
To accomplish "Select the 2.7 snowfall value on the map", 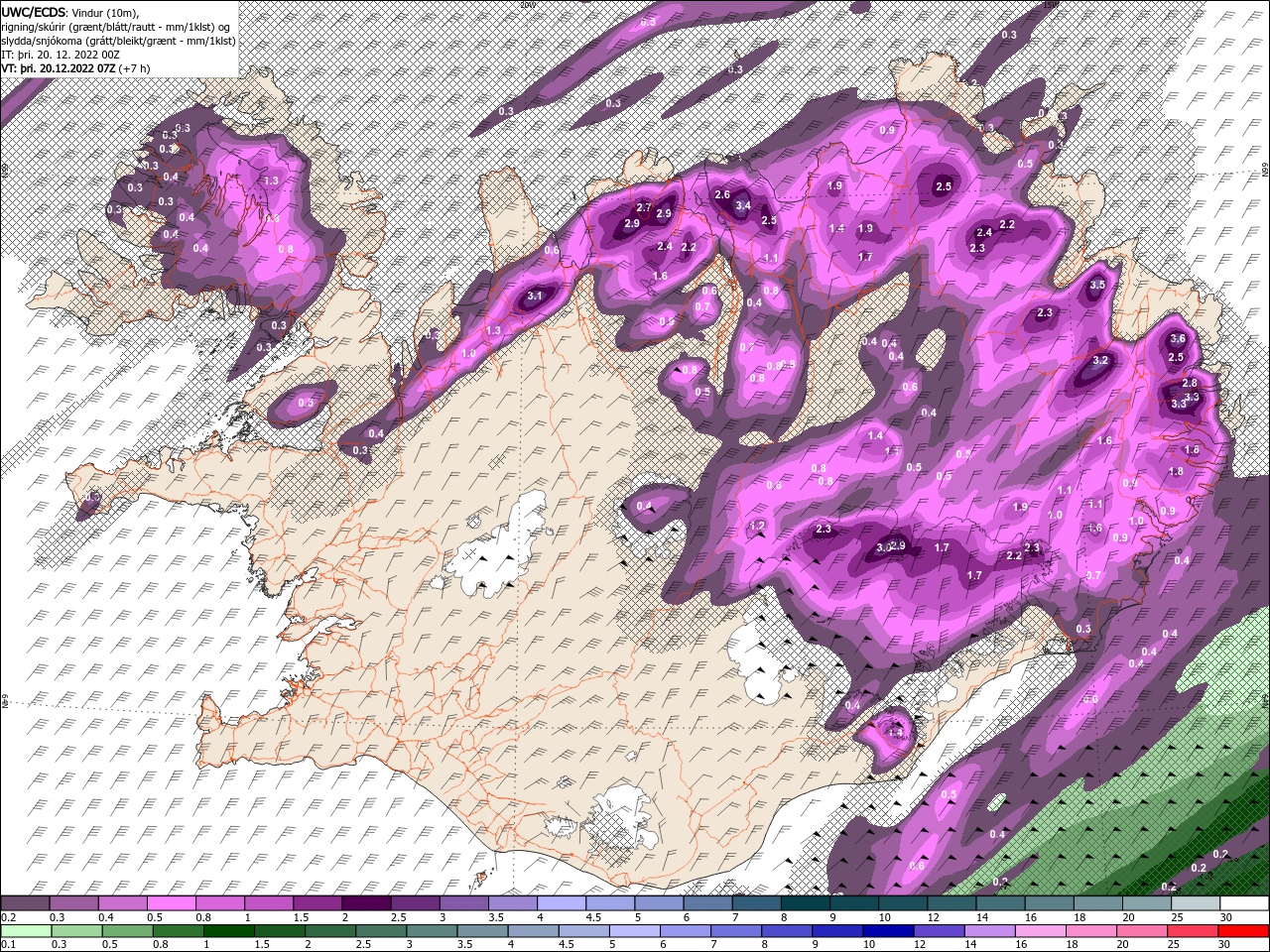I will [x=643, y=207].
